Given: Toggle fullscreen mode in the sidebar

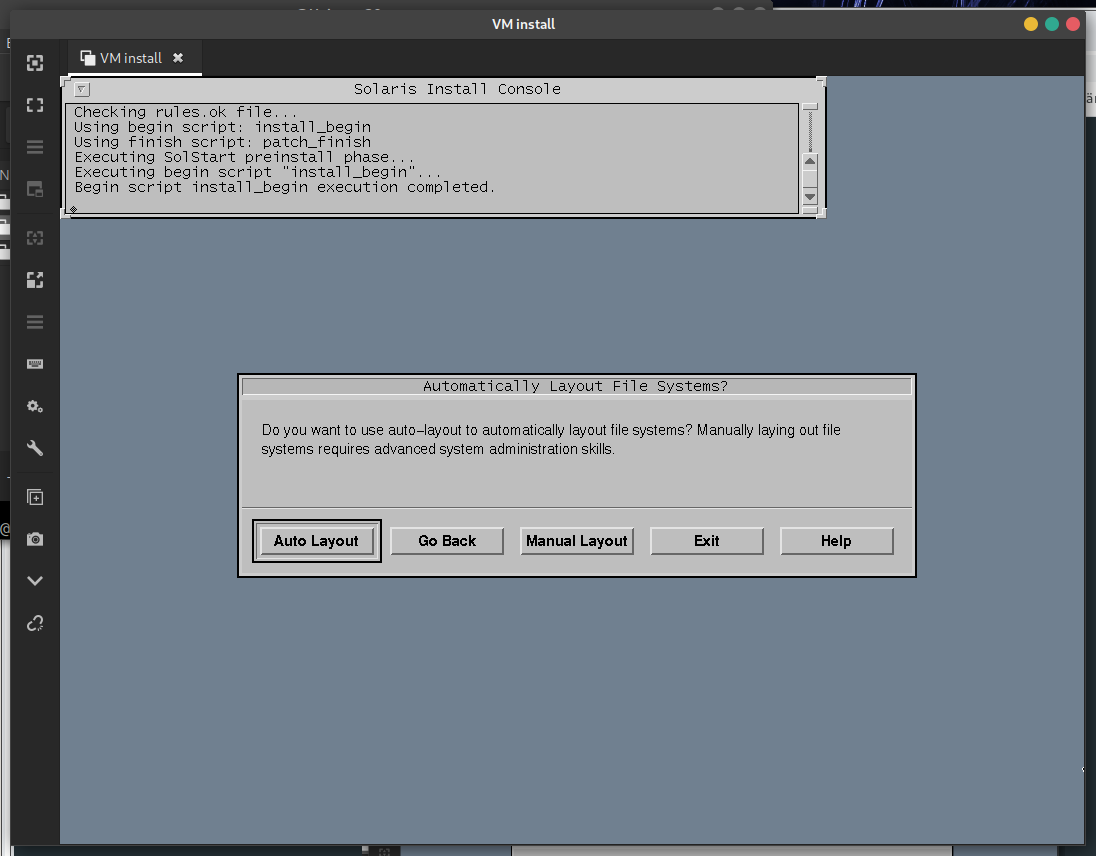Looking at the screenshot, I should [35, 105].
